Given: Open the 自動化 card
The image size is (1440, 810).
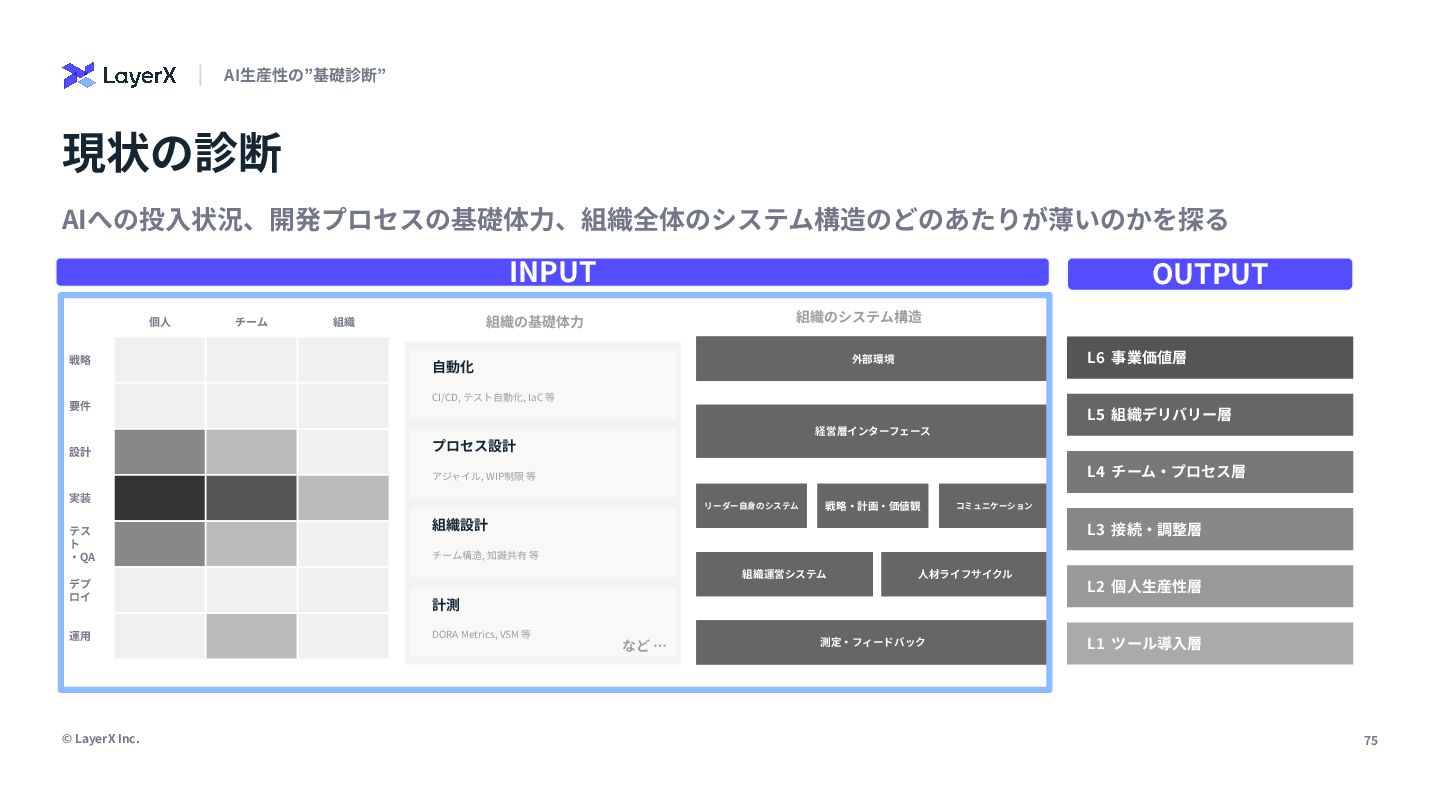Looking at the screenshot, I should pos(543,383).
